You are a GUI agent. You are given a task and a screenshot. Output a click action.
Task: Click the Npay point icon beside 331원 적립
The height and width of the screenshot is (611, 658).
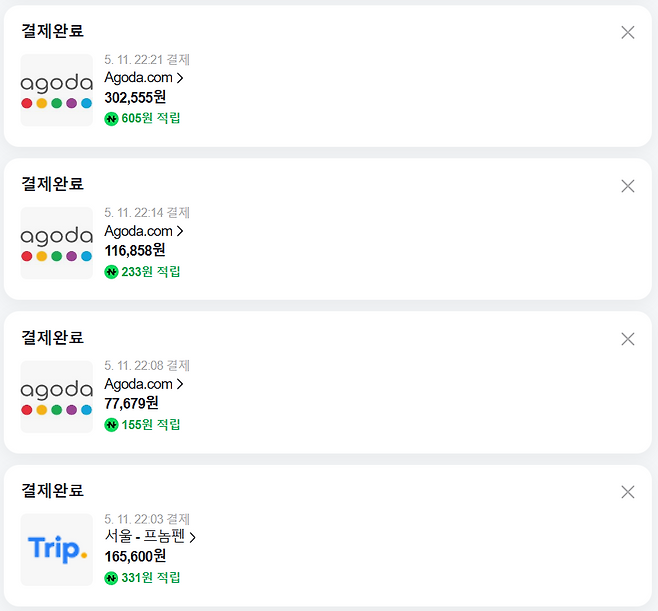111,578
